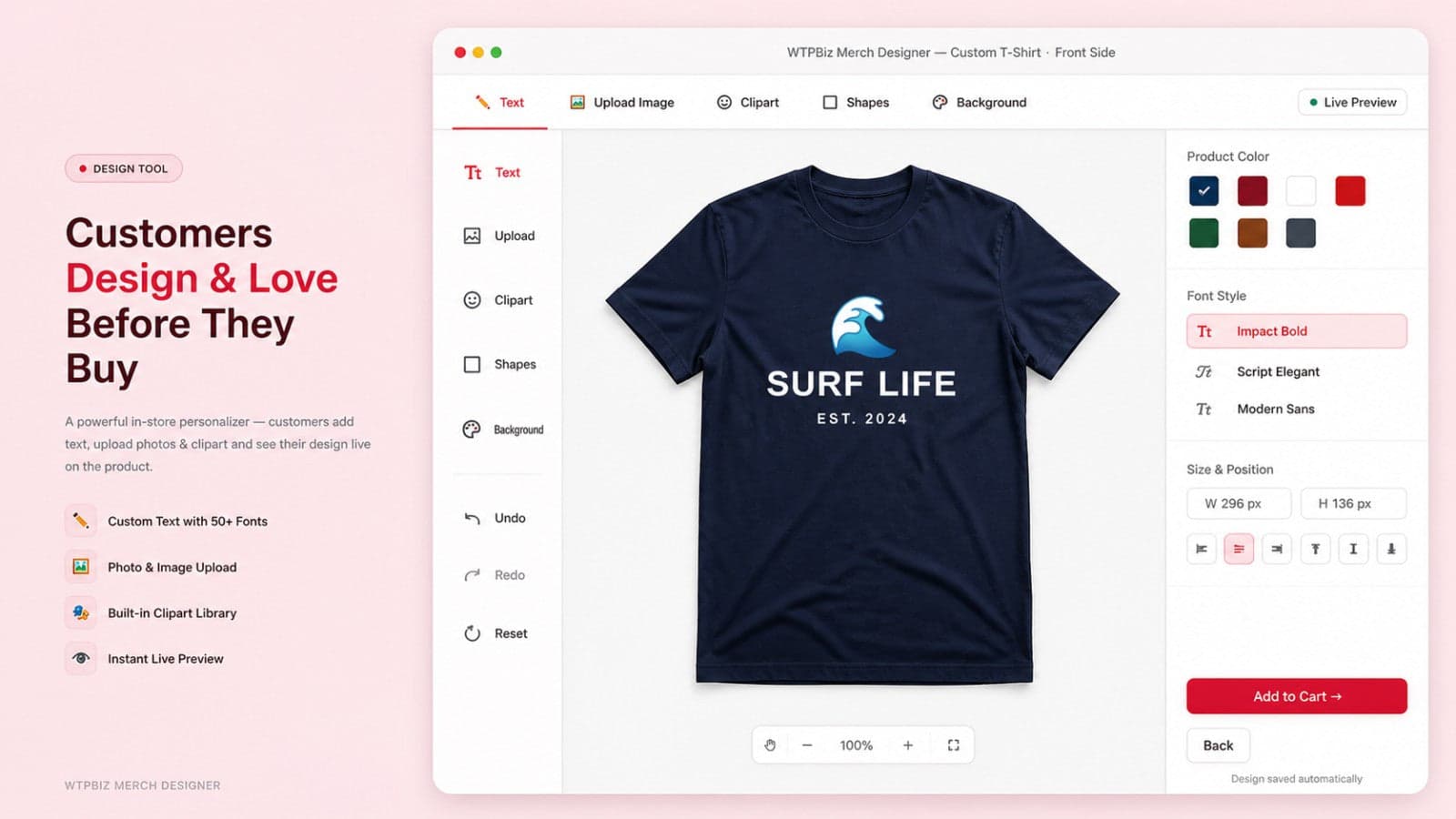This screenshot has width=1456, height=819.
Task: Choose dark green product color
Action: 1204,233
